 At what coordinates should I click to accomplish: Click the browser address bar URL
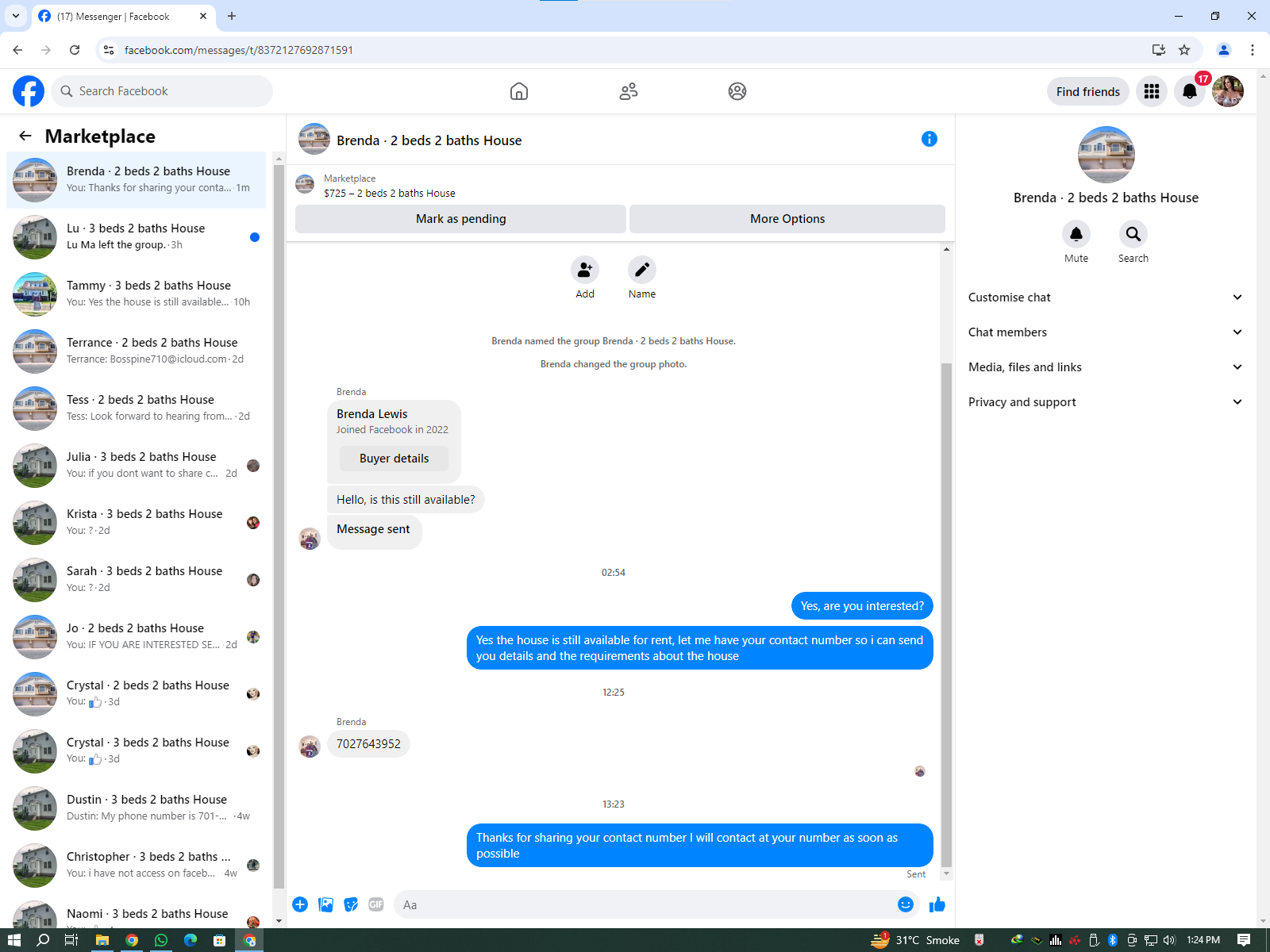coord(239,50)
